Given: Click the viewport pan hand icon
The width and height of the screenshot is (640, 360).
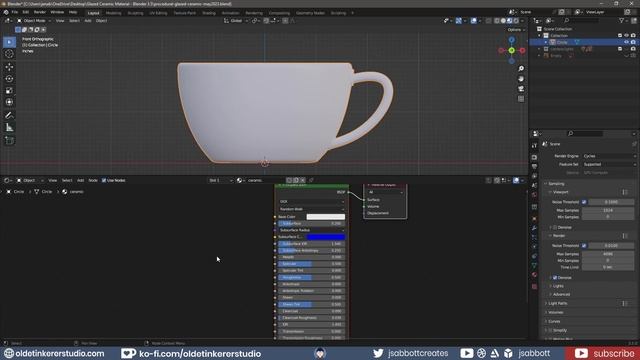Looking at the screenshot, I should [x=521, y=79].
